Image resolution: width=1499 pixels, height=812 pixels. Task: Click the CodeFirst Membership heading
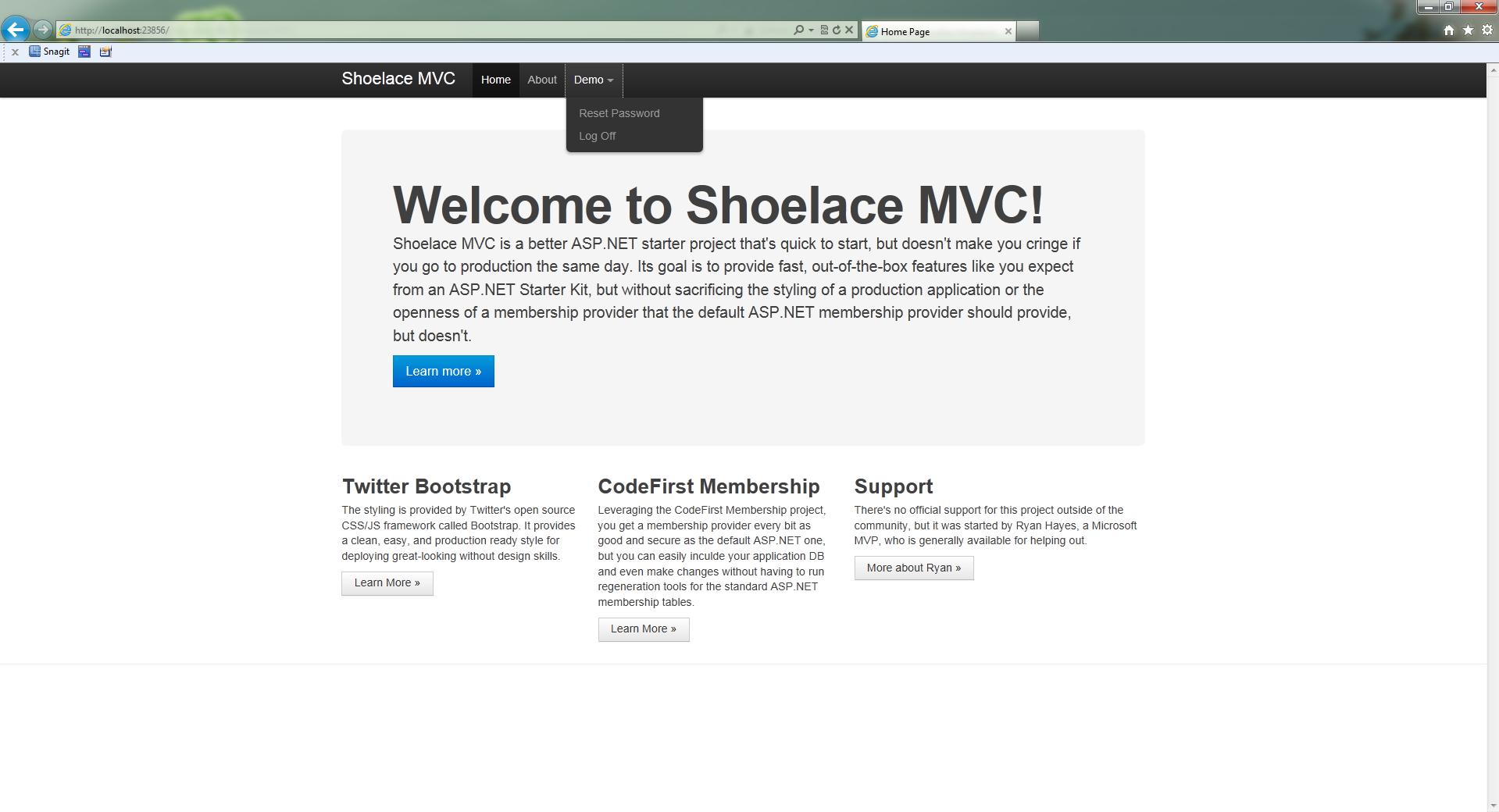(x=708, y=486)
